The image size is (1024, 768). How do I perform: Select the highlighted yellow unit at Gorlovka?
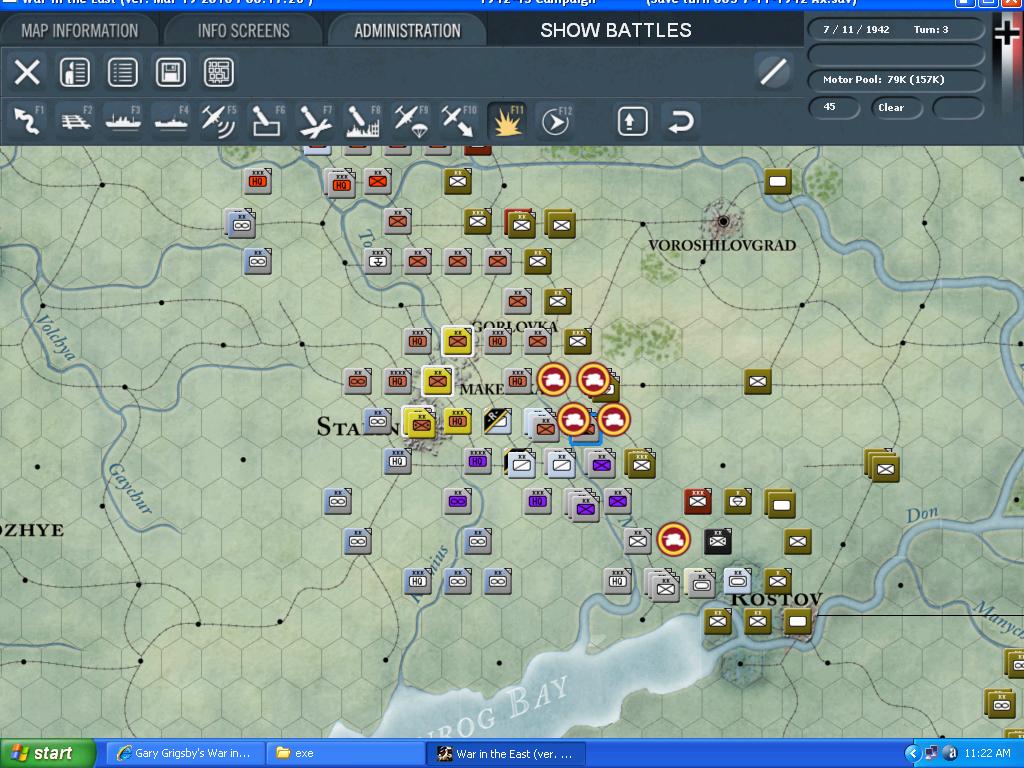pyautogui.click(x=457, y=340)
